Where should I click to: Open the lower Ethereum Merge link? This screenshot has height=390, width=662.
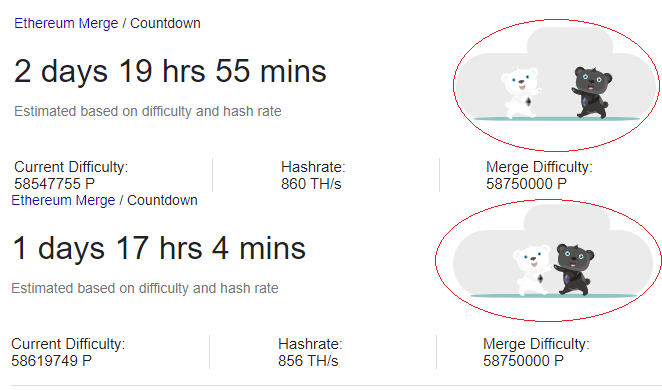pos(63,200)
